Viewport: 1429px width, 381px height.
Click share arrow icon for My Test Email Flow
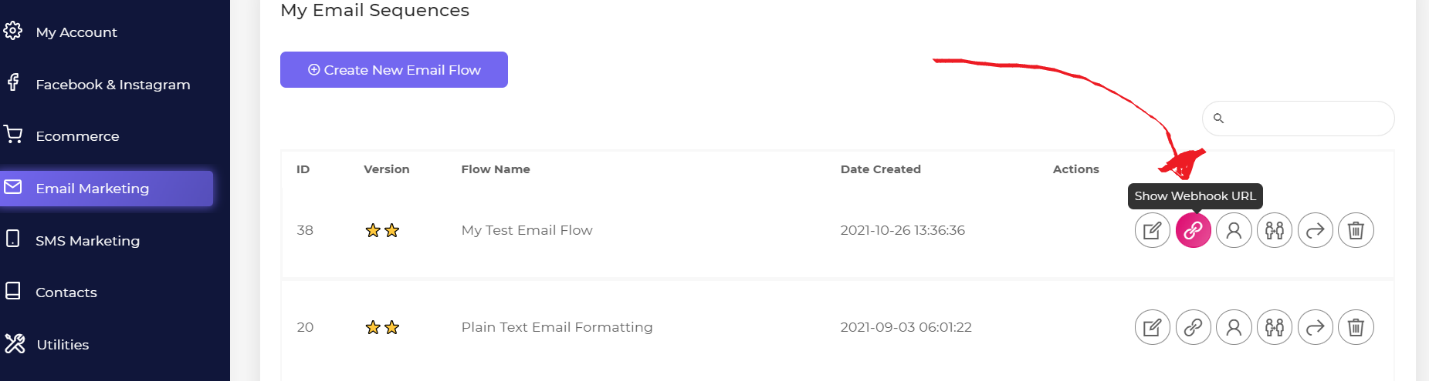[x=1316, y=231]
